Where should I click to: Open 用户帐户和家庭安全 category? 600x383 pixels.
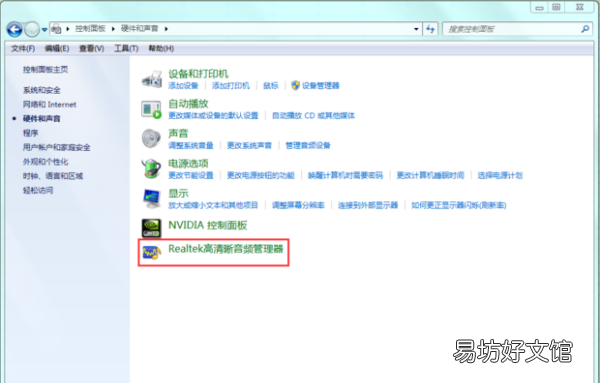[57, 147]
